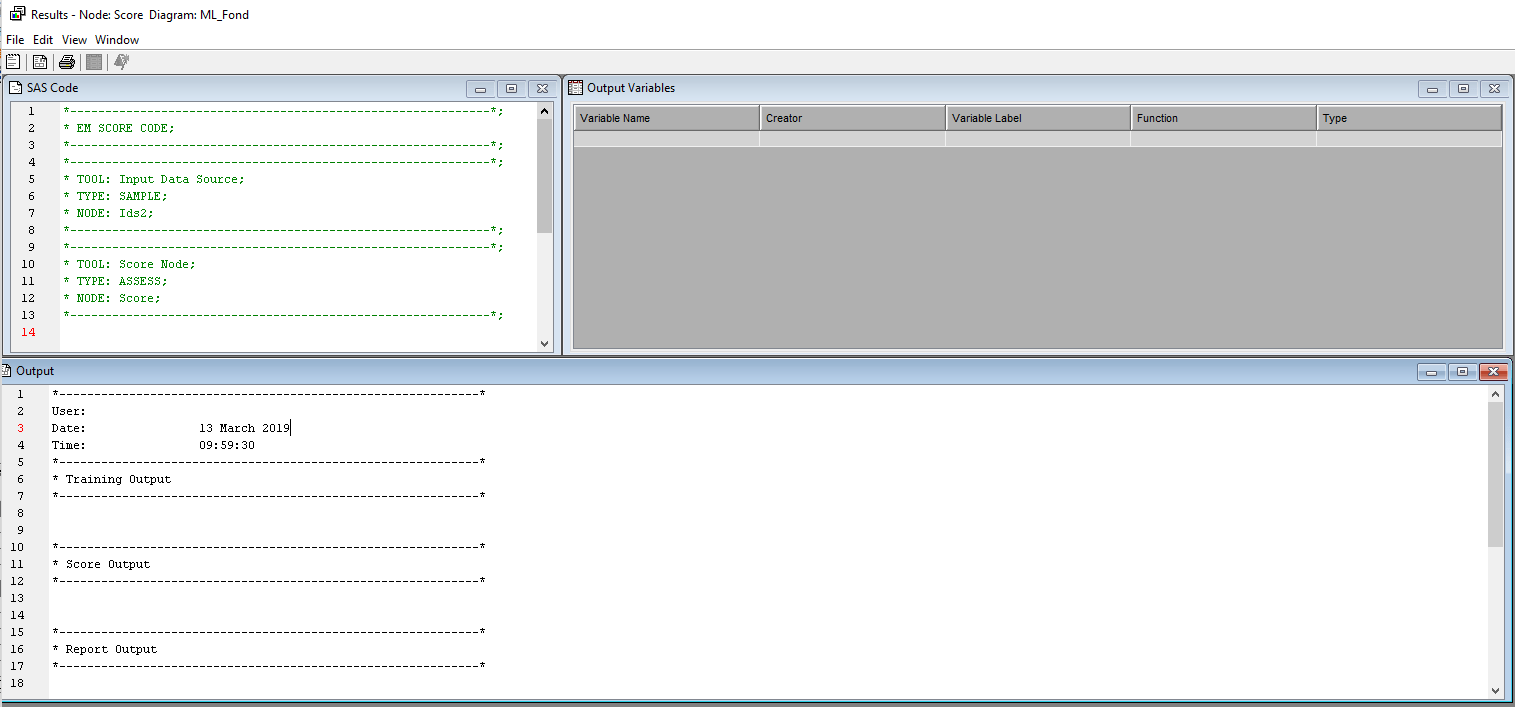This screenshot has height=707, width=1515.
Task: Click the printer icon in the toolbar
Action: [x=66, y=61]
